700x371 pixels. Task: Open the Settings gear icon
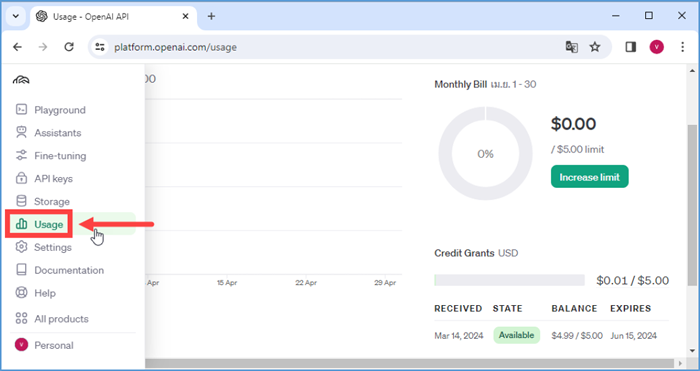click(x=21, y=247)
